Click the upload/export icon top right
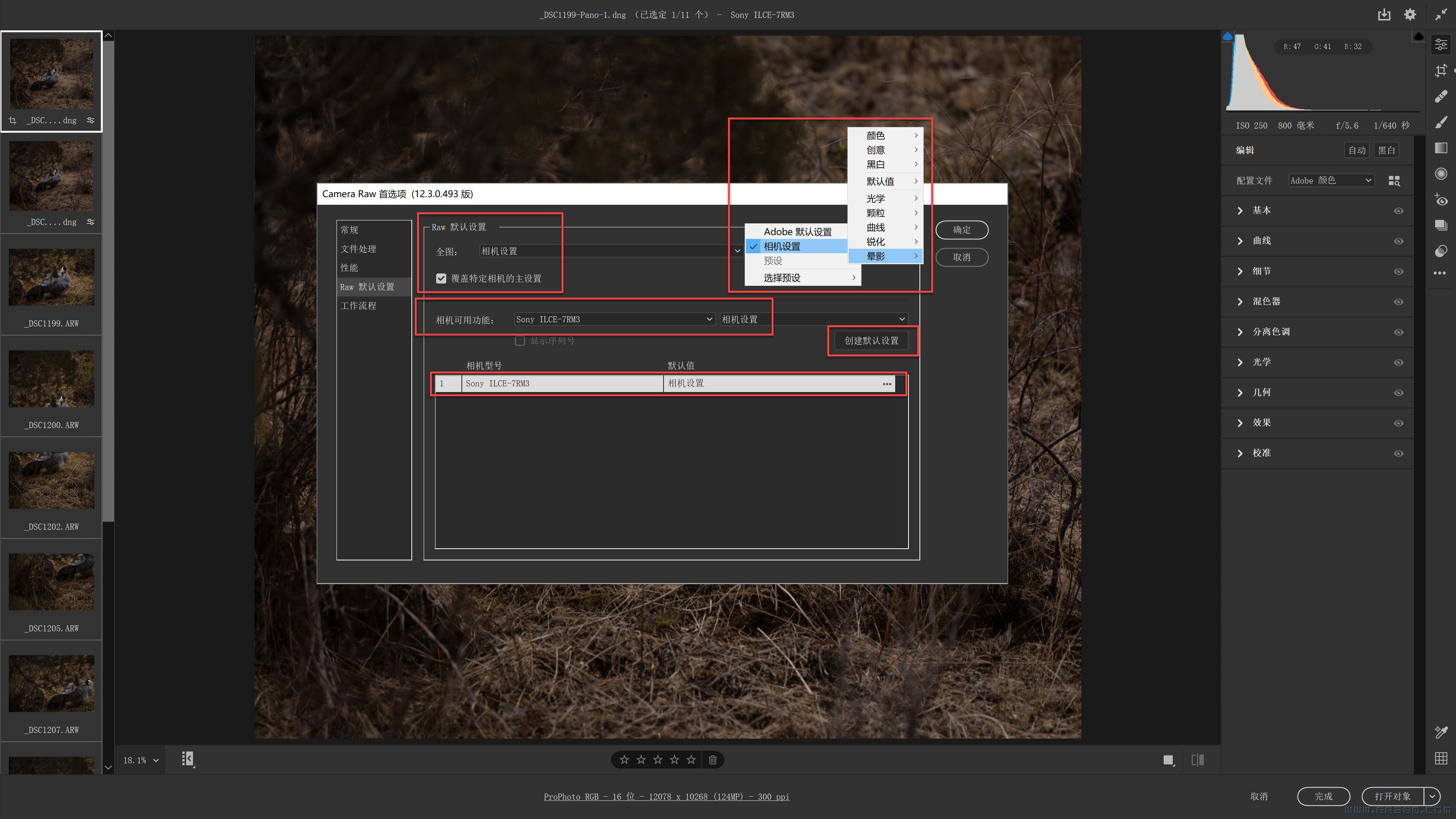This screenshot has height=819, width=1456. [x=1384, y=14]
